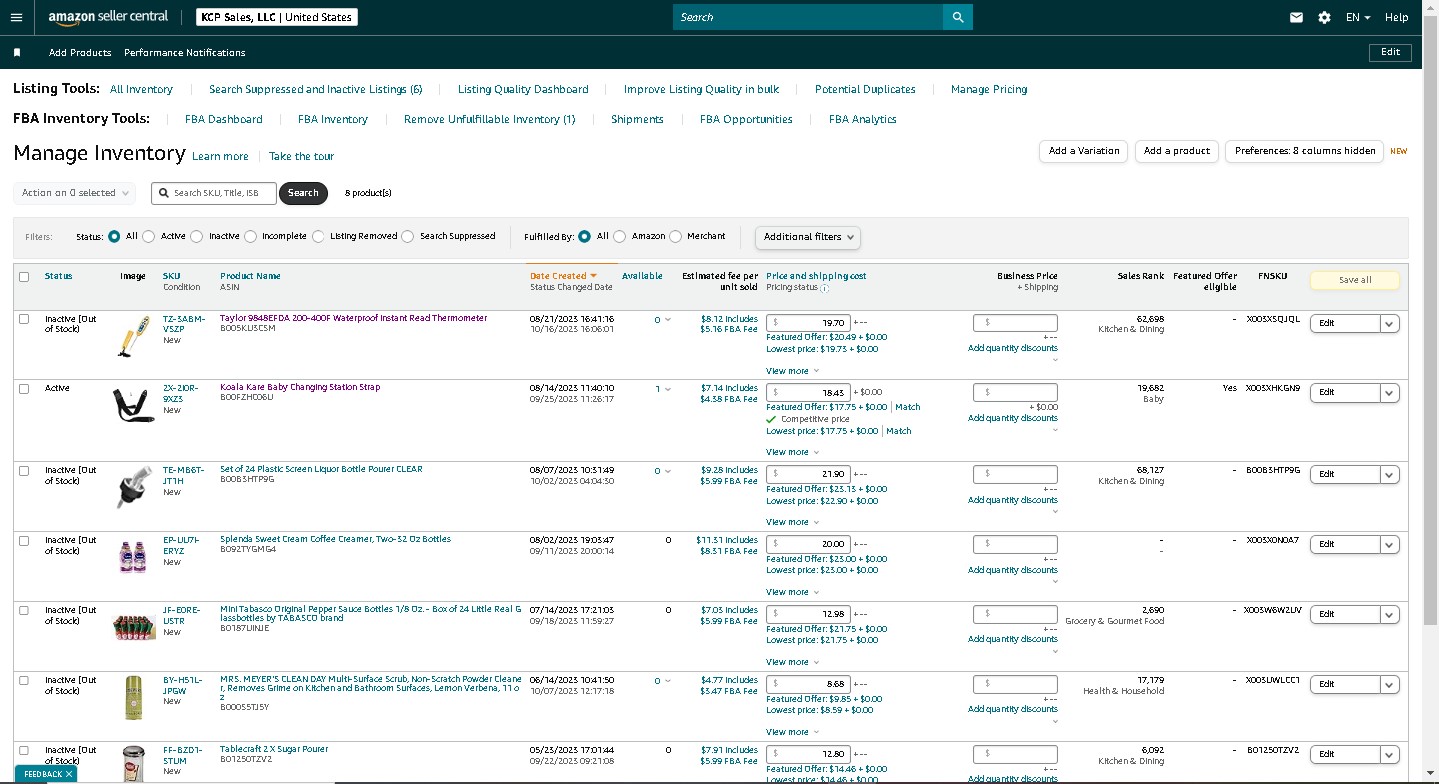Sort by Date Created column
The image size is (1439, 784).
point(563,276)
